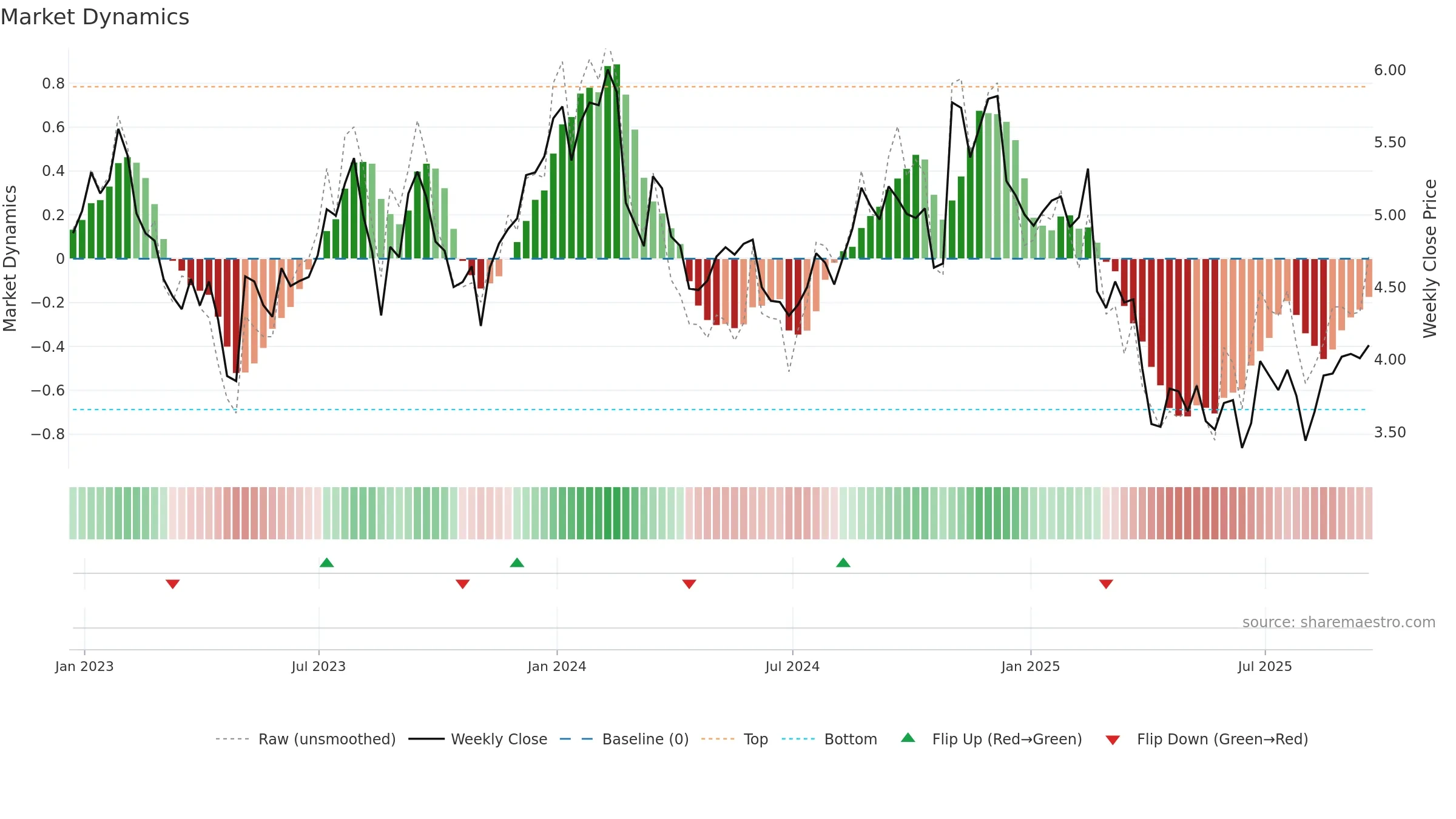Click the Jan 2025 axis label
1456x819 pixels.
pyautogui.click(x=1031, y=666)
